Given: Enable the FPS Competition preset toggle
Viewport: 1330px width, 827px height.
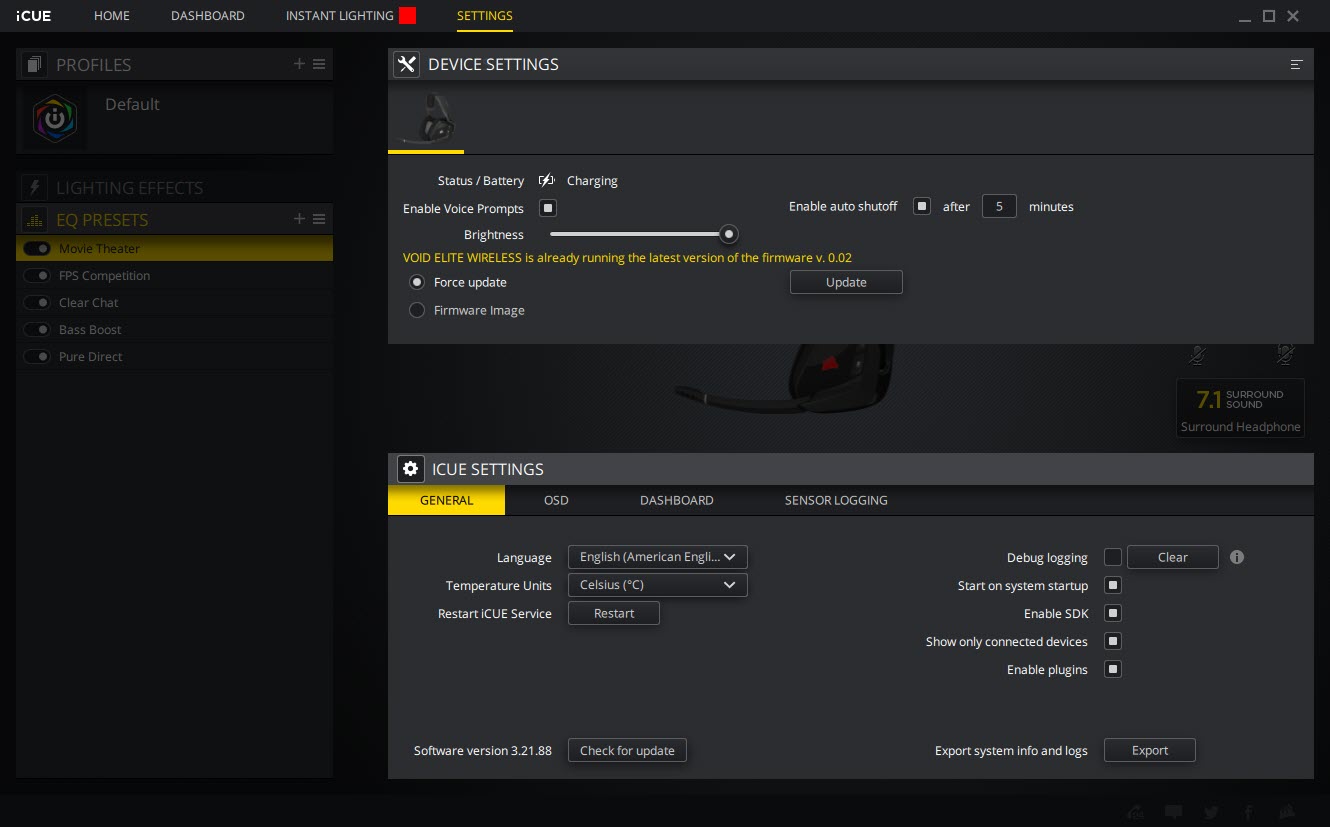Looking at the screenshot, I should [x=37, y=275].
